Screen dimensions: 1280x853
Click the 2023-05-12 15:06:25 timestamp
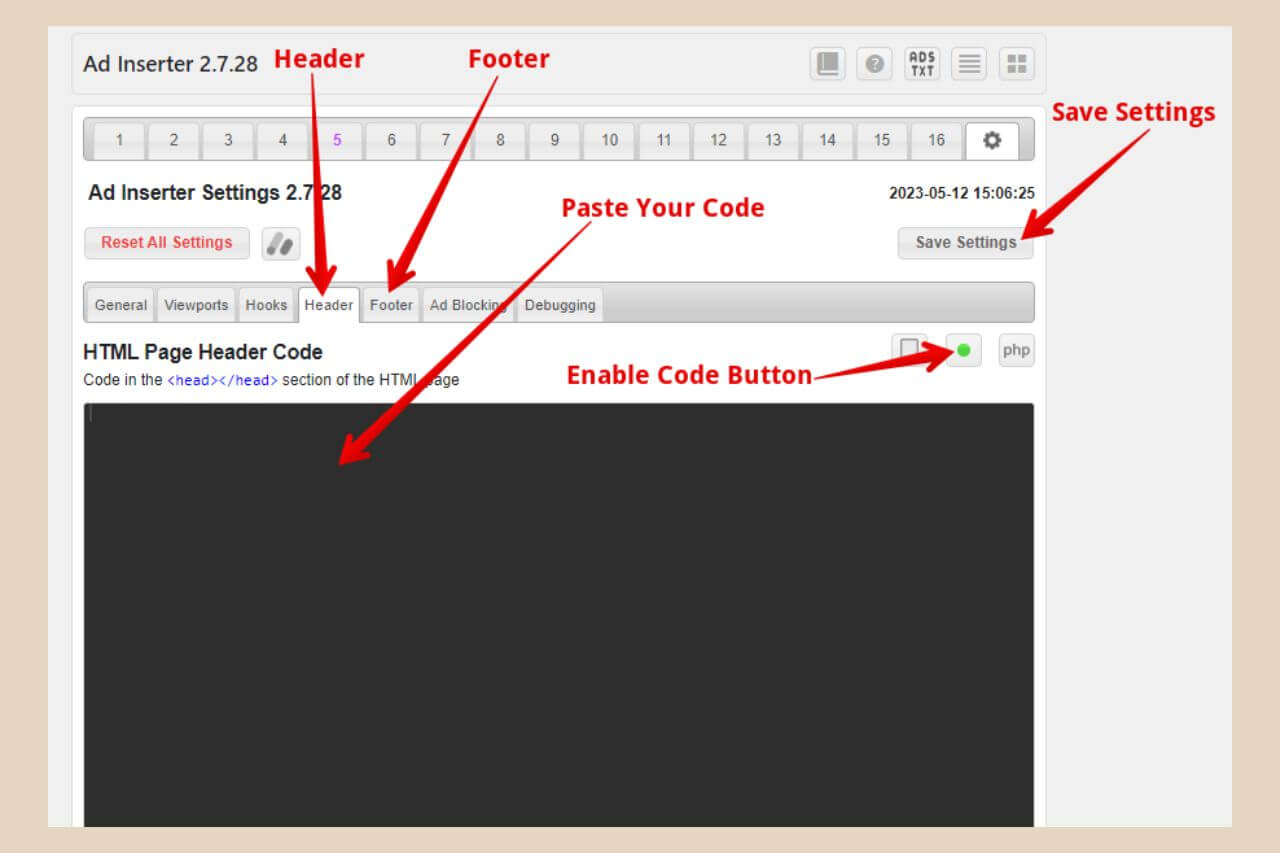[x=962, y=193]
